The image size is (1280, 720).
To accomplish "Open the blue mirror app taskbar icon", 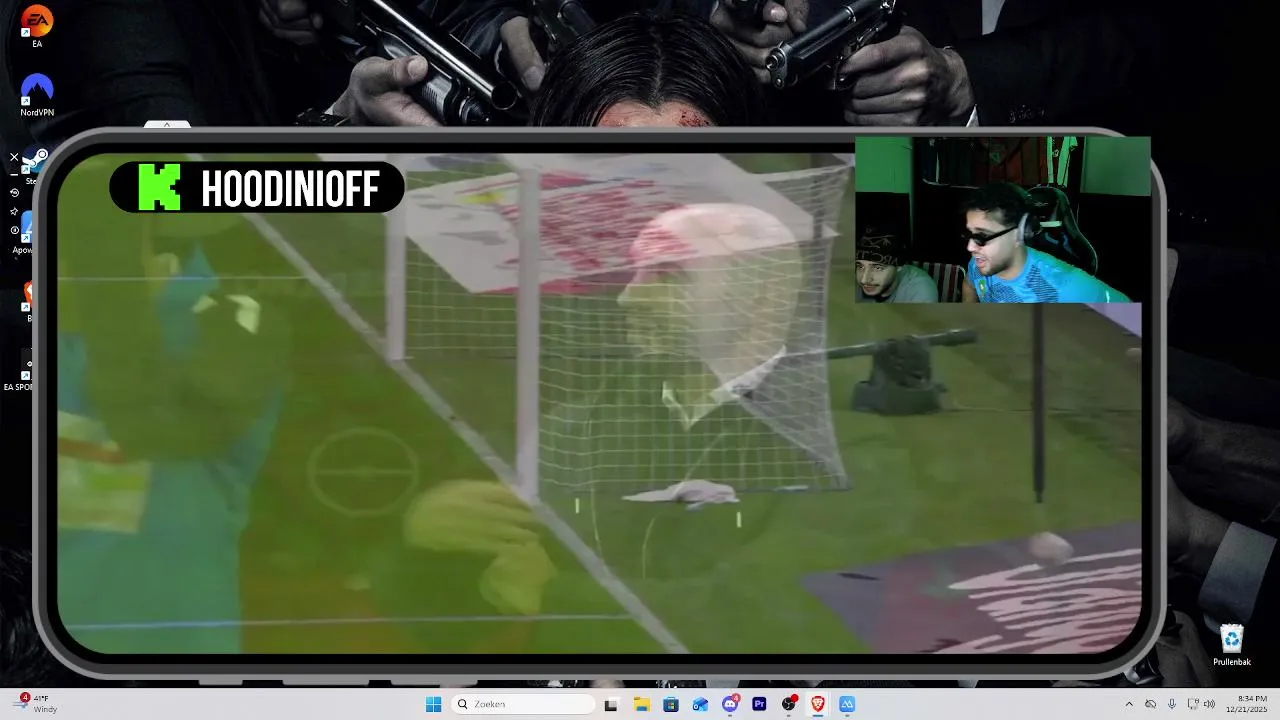I will [x=847, y=704].
